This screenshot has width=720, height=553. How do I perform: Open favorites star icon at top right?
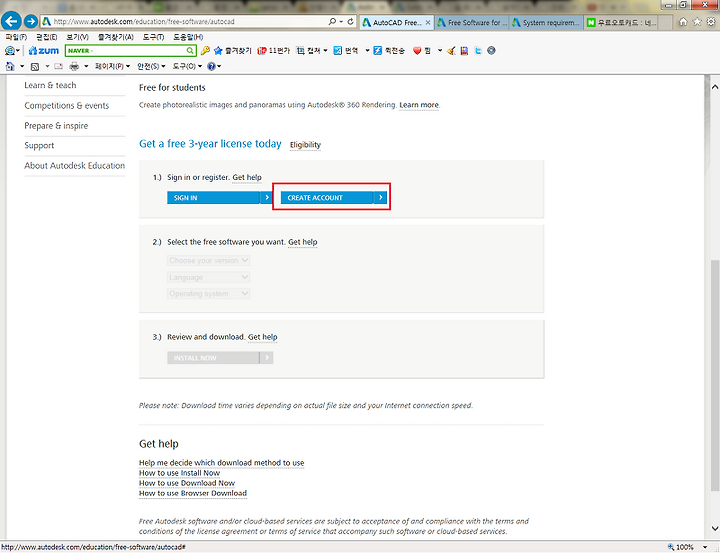click(697, 22)
